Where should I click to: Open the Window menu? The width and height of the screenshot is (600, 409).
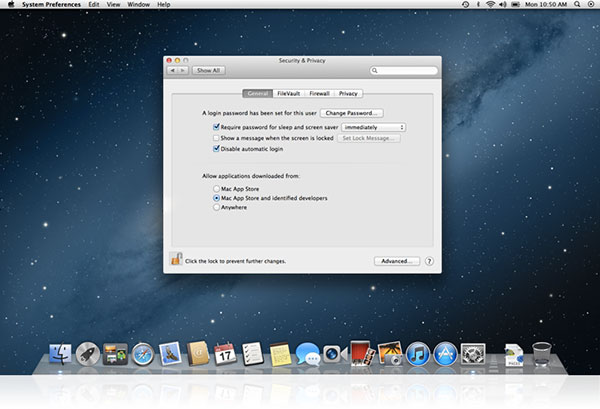click(139, 4)
